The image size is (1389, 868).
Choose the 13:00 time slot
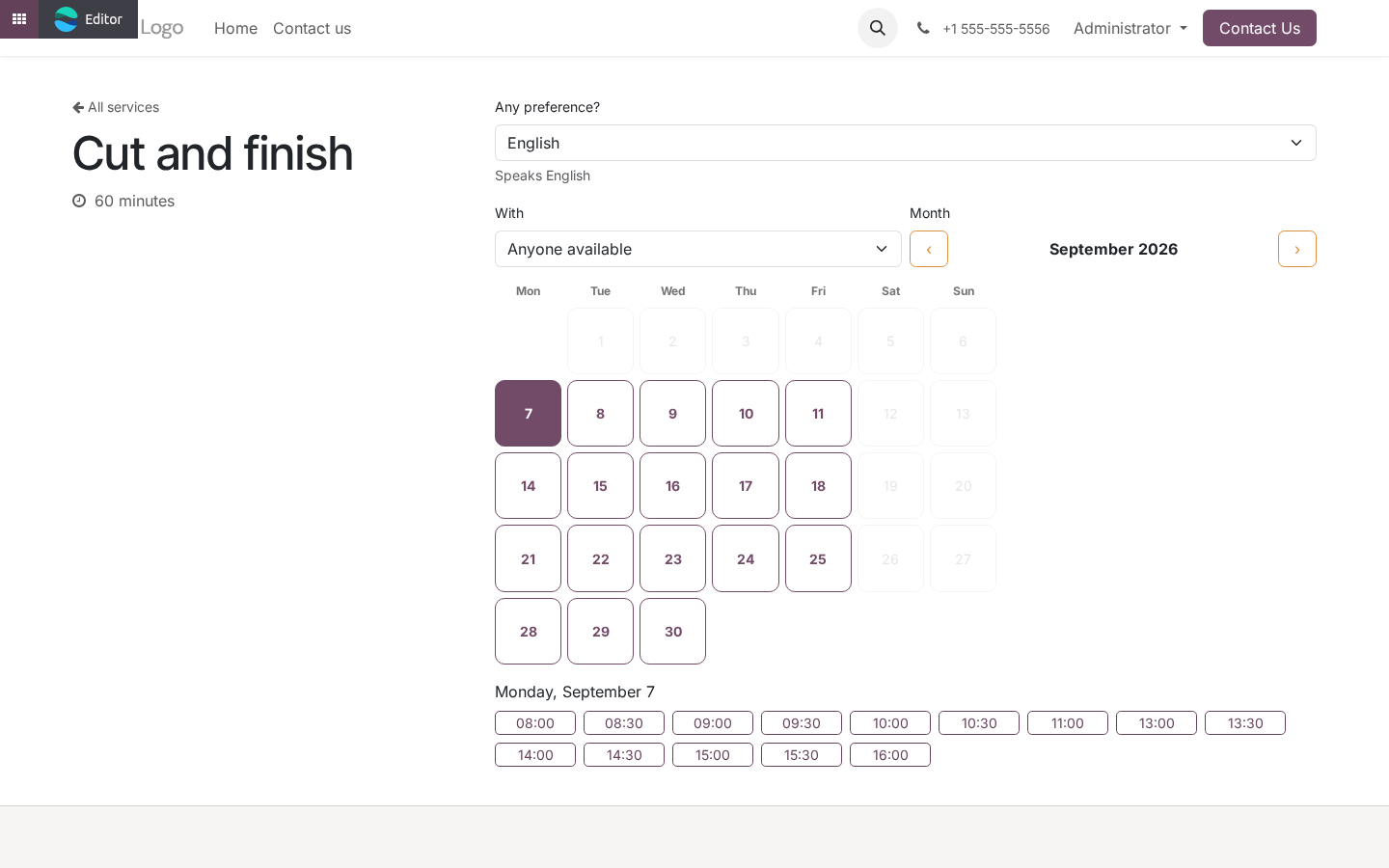(x=1157, y=723)
